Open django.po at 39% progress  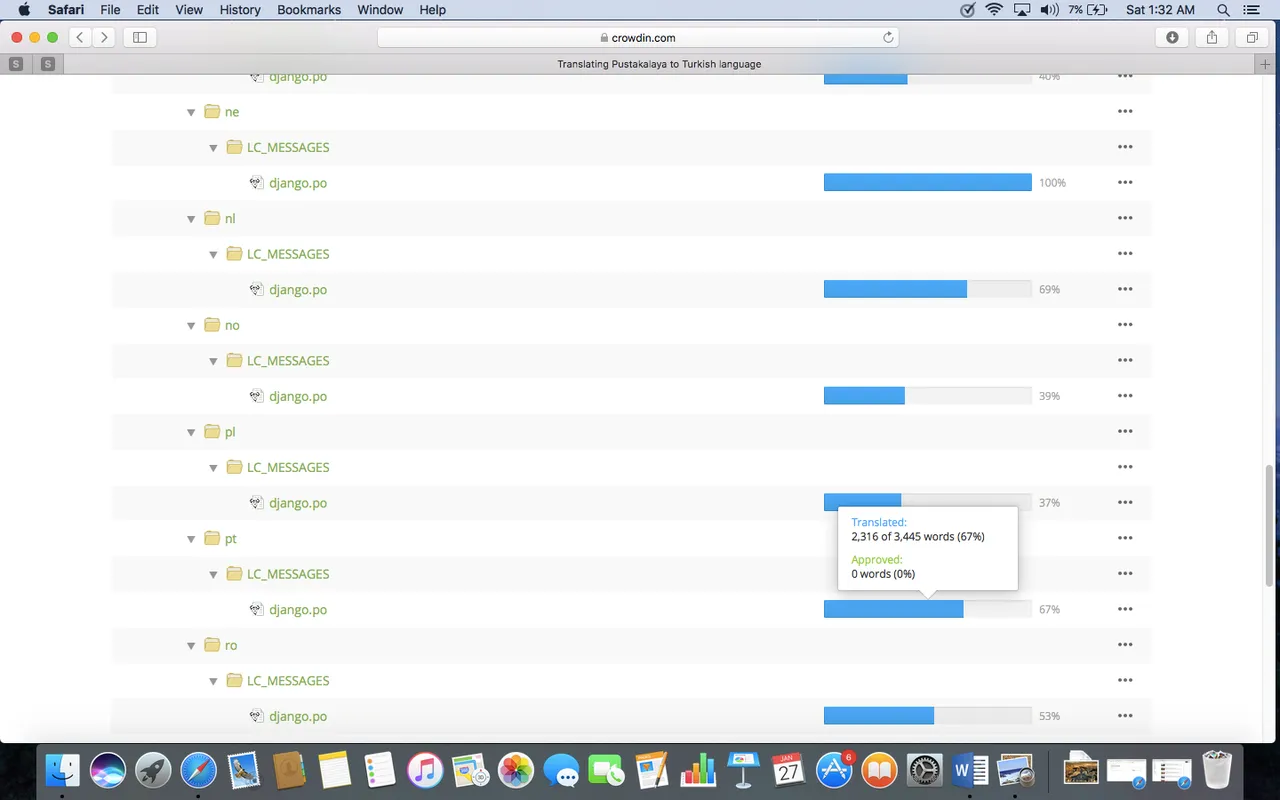click(x=298, y=397)
